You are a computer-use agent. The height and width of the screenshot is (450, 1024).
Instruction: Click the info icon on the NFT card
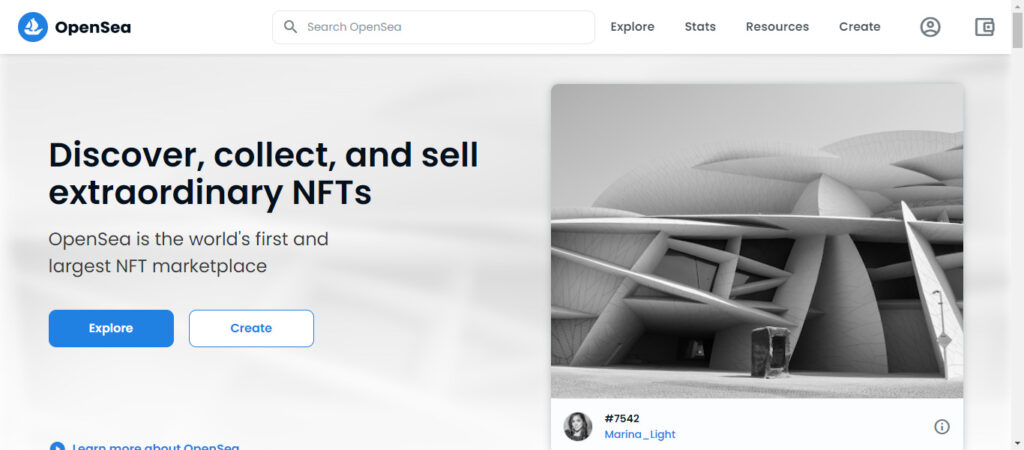[941, 427]
